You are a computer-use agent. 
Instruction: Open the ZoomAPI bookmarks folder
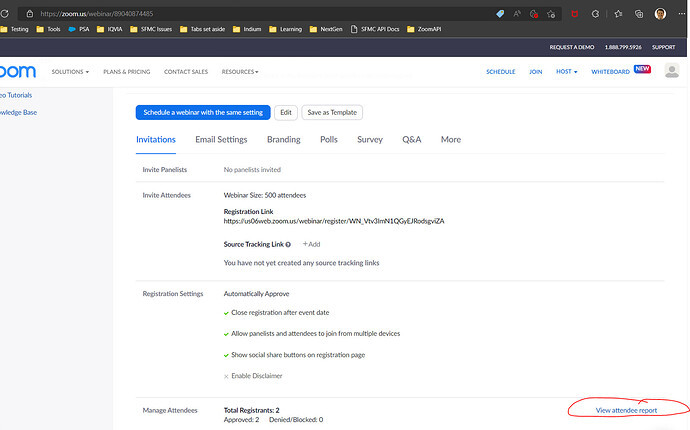[424, 29]
